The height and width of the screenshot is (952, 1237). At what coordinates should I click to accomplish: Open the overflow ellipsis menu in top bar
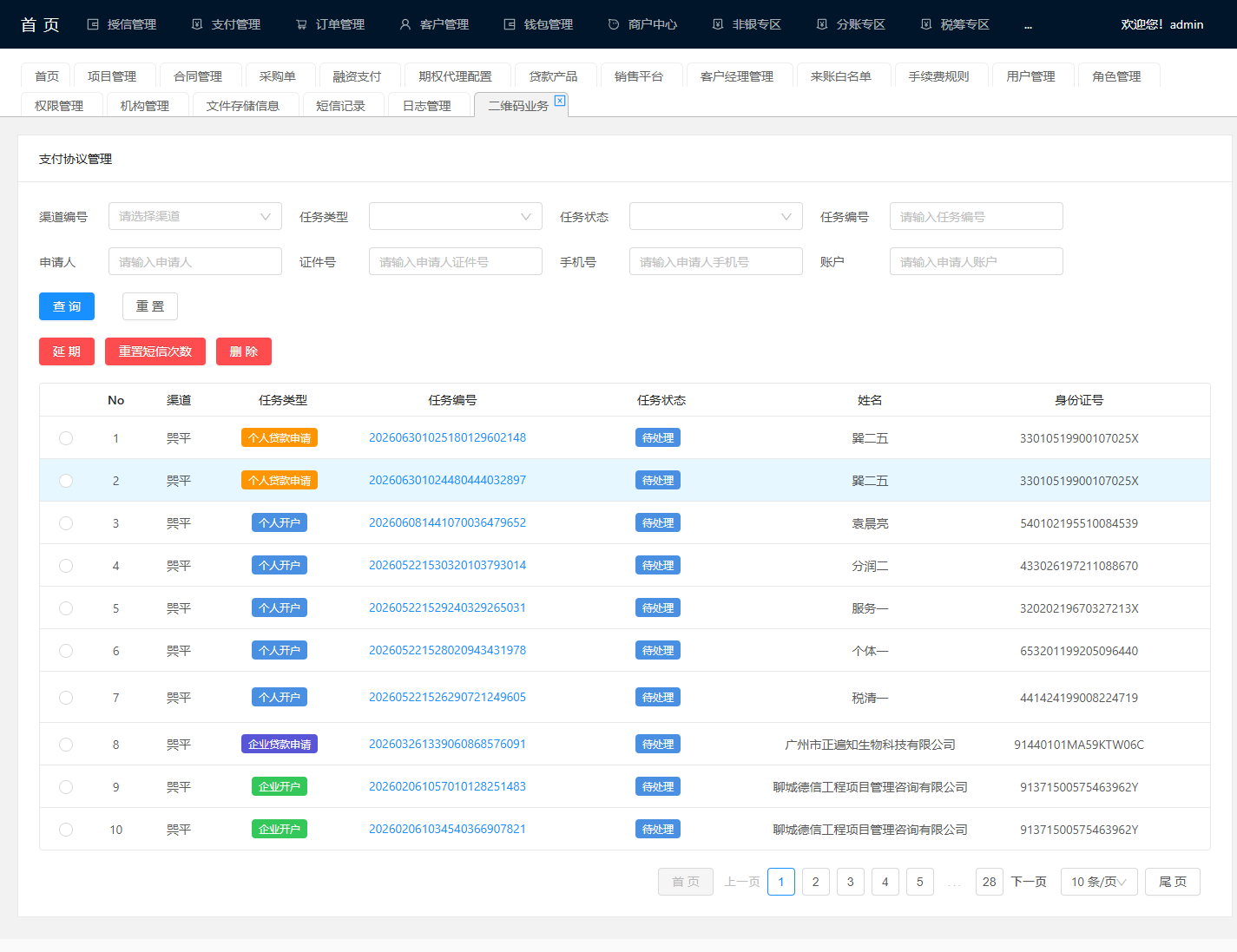[1028, 25]
